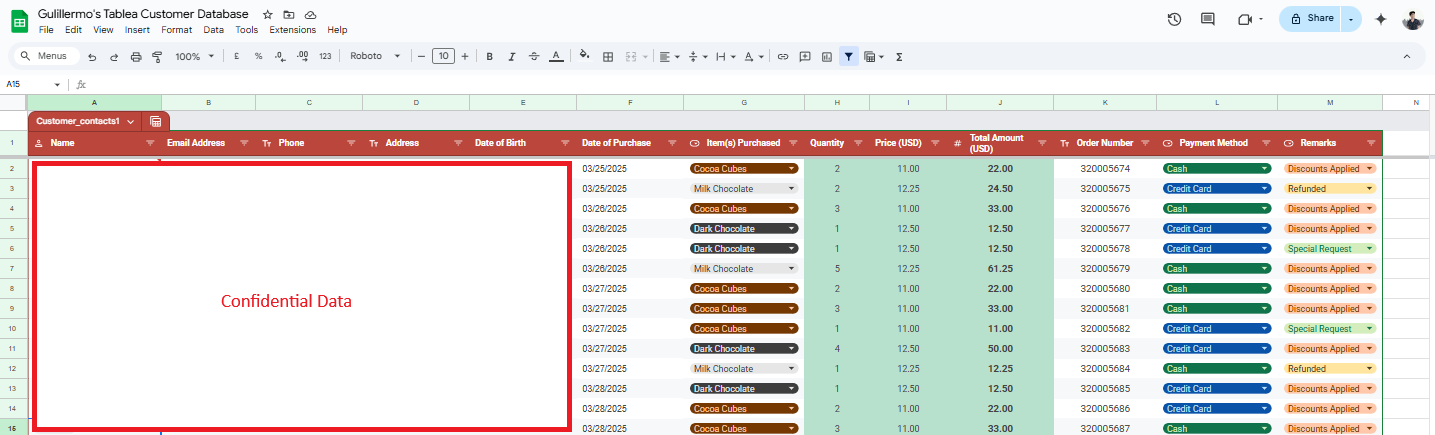Insert a chart using toolbar icon
This screenshot has height=435, width=1435.
[826, 57]
